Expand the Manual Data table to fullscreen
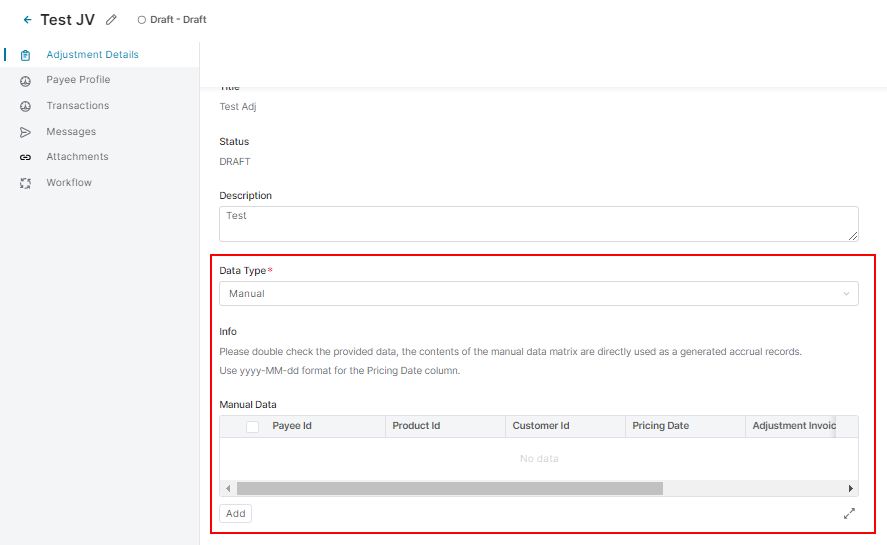Viewport: 887px width, 545px height. point(849,513)
